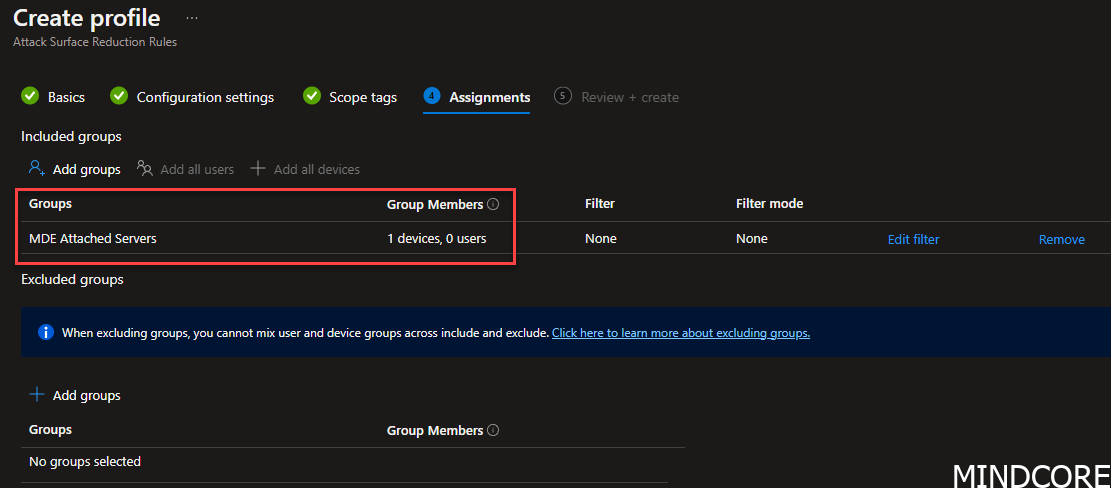
Task: Add groups to Included groups
Action: tap(74, 169)
